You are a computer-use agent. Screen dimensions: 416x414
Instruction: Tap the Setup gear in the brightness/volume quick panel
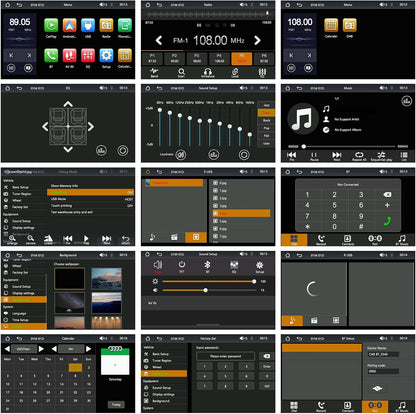coord(259,266)
